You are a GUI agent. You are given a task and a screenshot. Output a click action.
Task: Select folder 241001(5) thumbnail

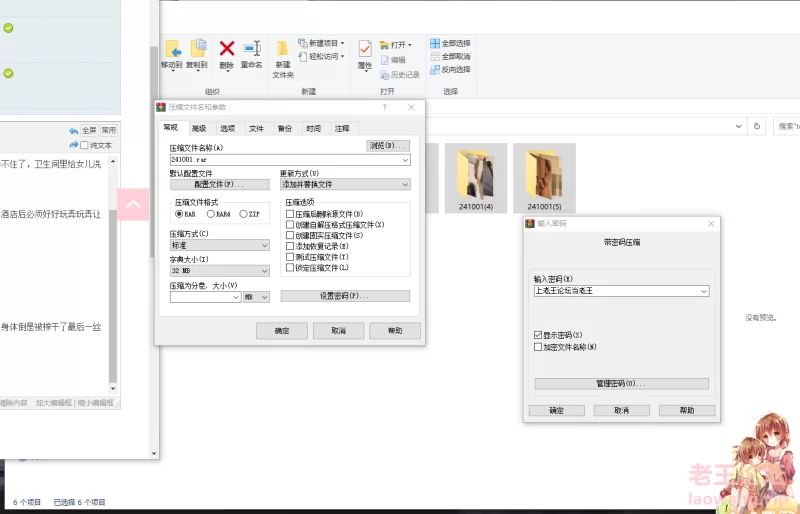(x=544, y=179)
